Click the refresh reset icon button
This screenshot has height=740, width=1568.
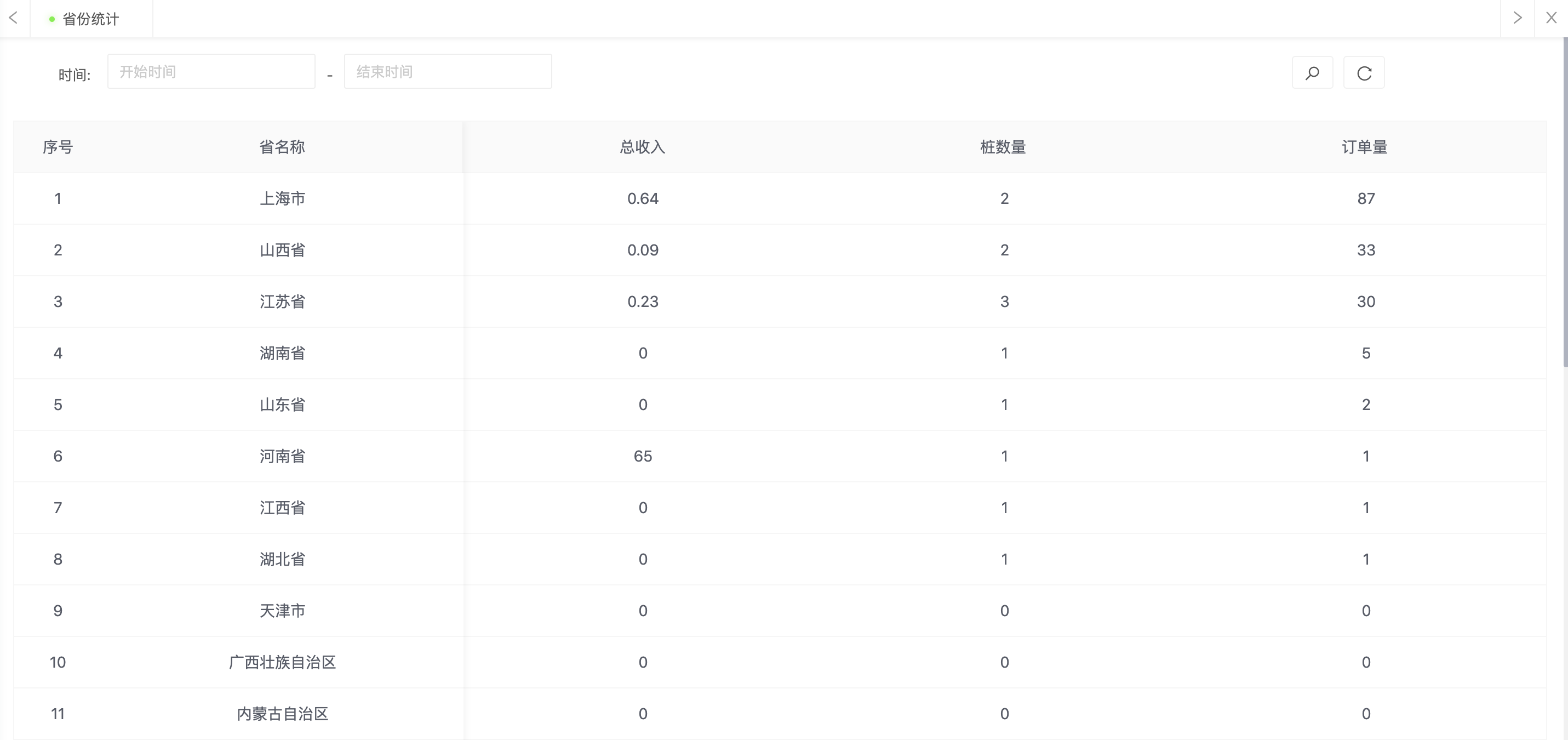tap(1364, 73)
